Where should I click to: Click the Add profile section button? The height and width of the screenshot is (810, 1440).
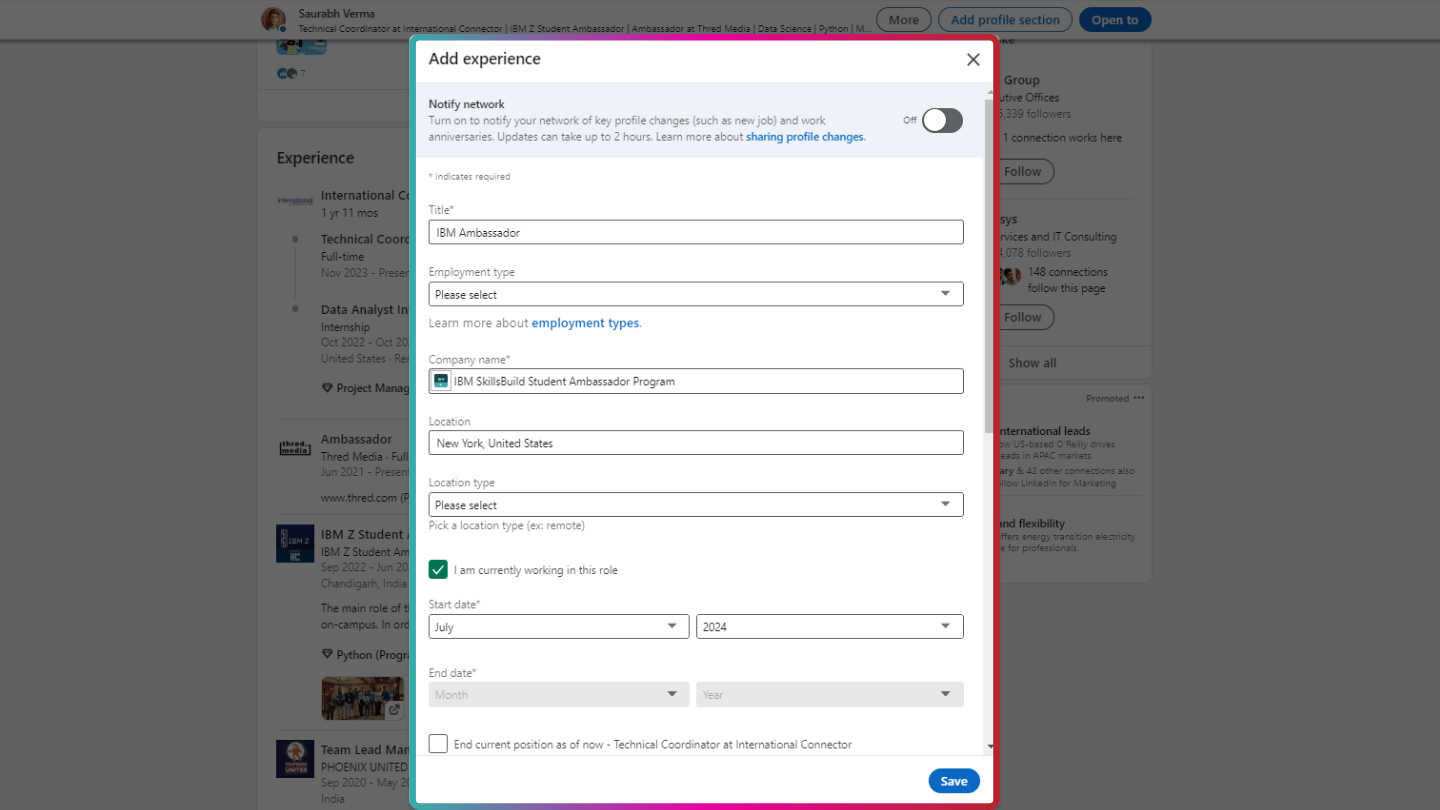click(x=1005, y=20)
